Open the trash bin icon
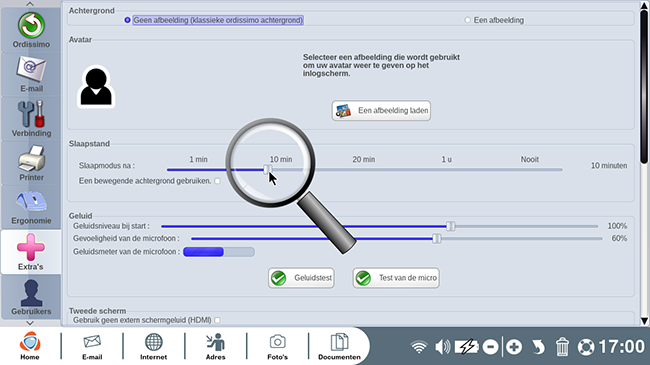650x365 pixels. (562, 346)
